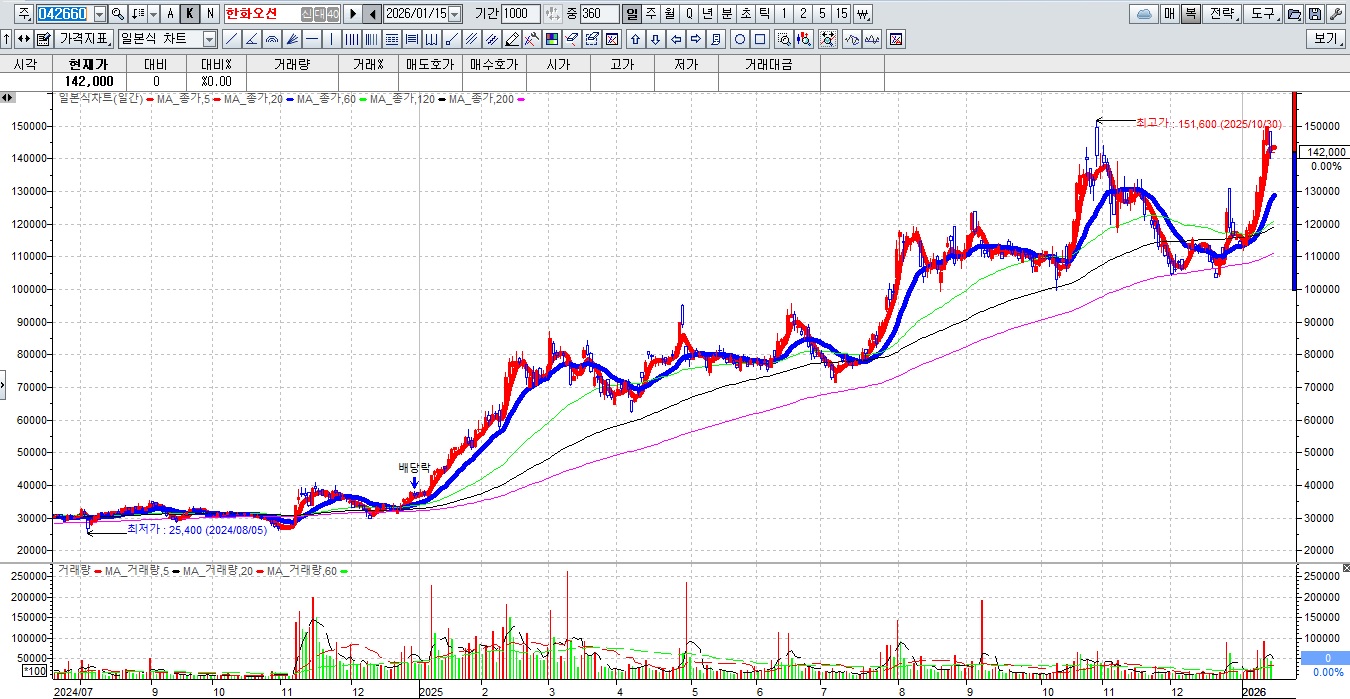Open the 도구 tools menu
This screenshot has height=699, width=1350.
pyautogui.click(x=1264, y=14)
